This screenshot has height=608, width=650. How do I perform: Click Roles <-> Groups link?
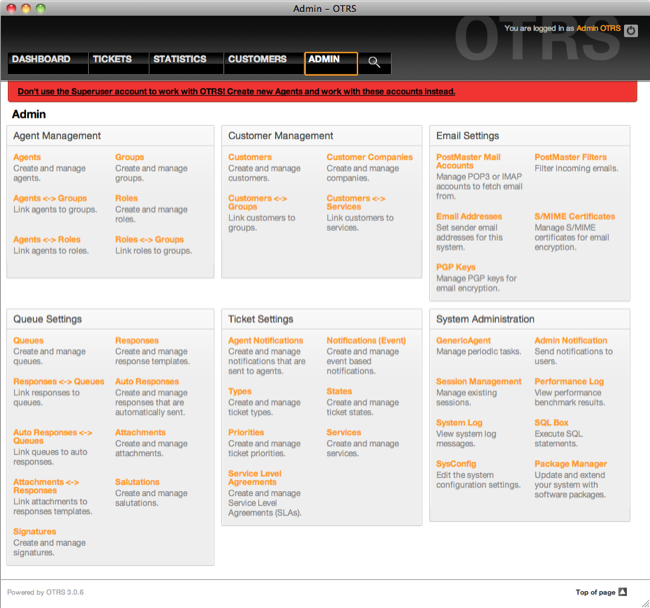149,240
